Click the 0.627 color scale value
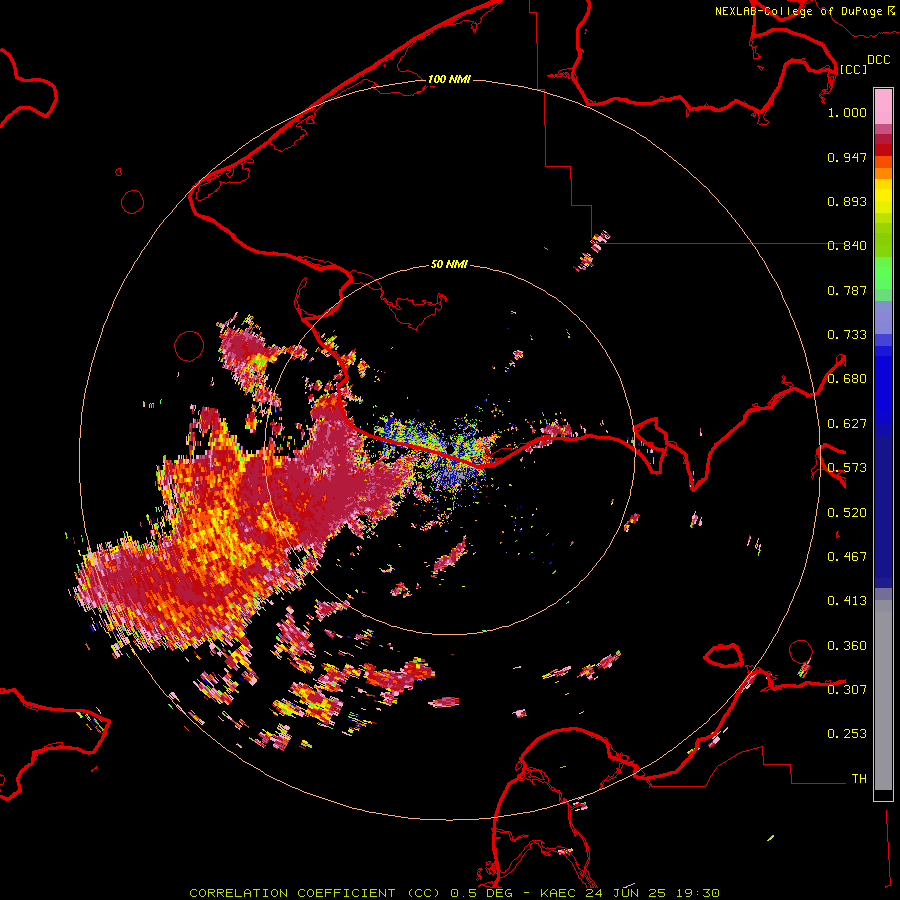 [847, 424]
